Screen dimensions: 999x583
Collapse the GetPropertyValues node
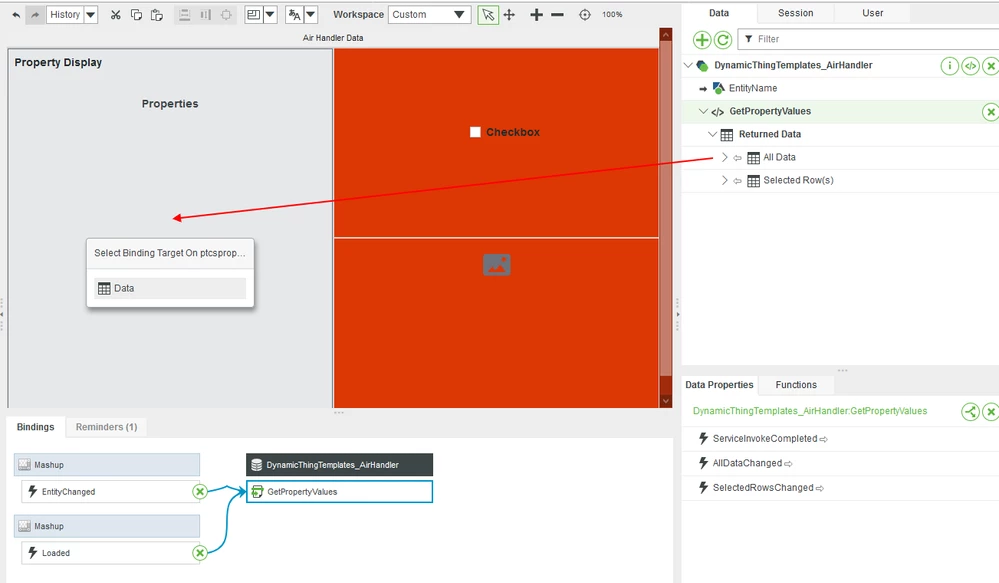click(703, 111)
